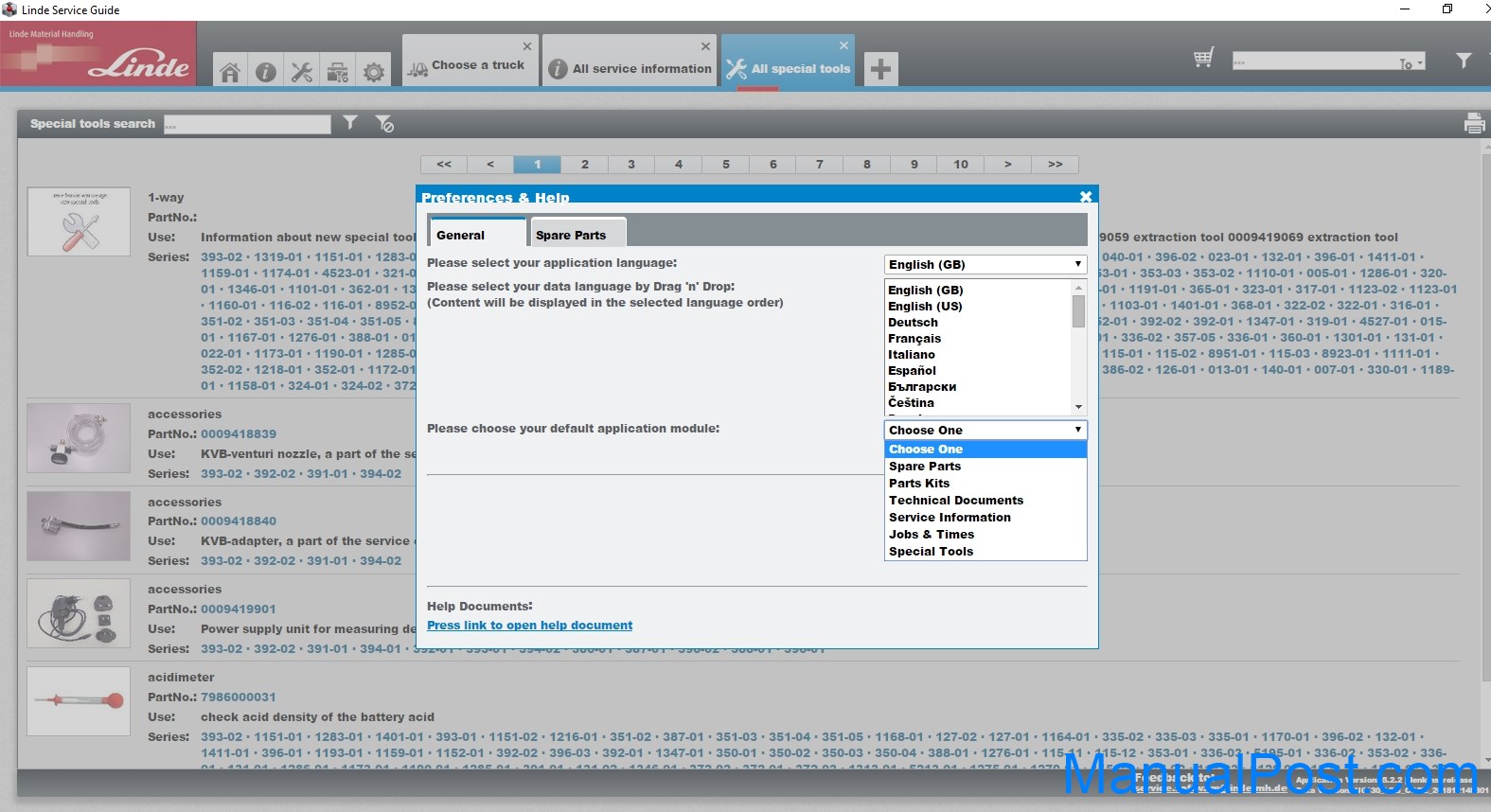
Task: View the power supply unit thumbnail
Action: click(79, 613)
